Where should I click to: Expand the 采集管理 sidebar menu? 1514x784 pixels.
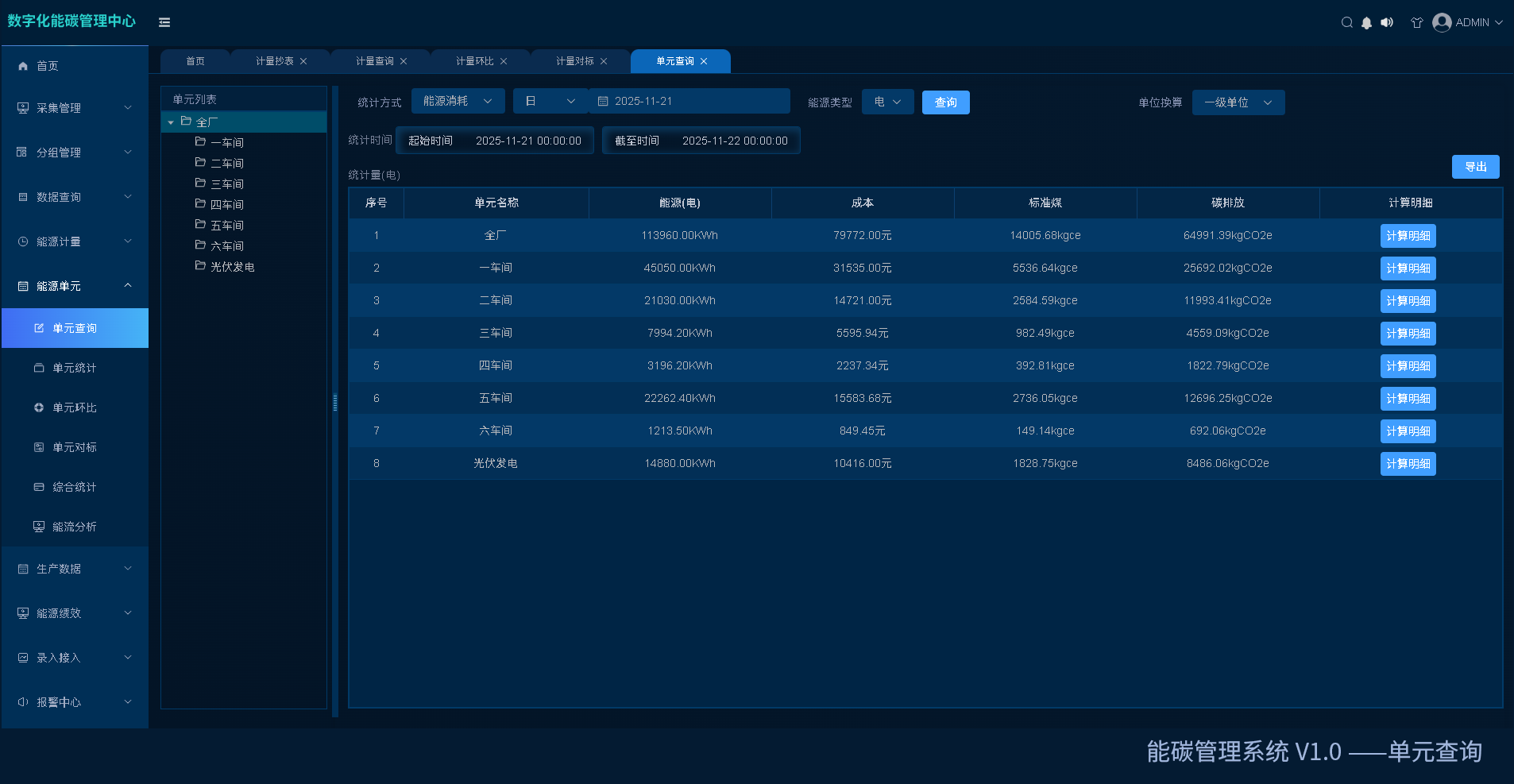(75, 108)
